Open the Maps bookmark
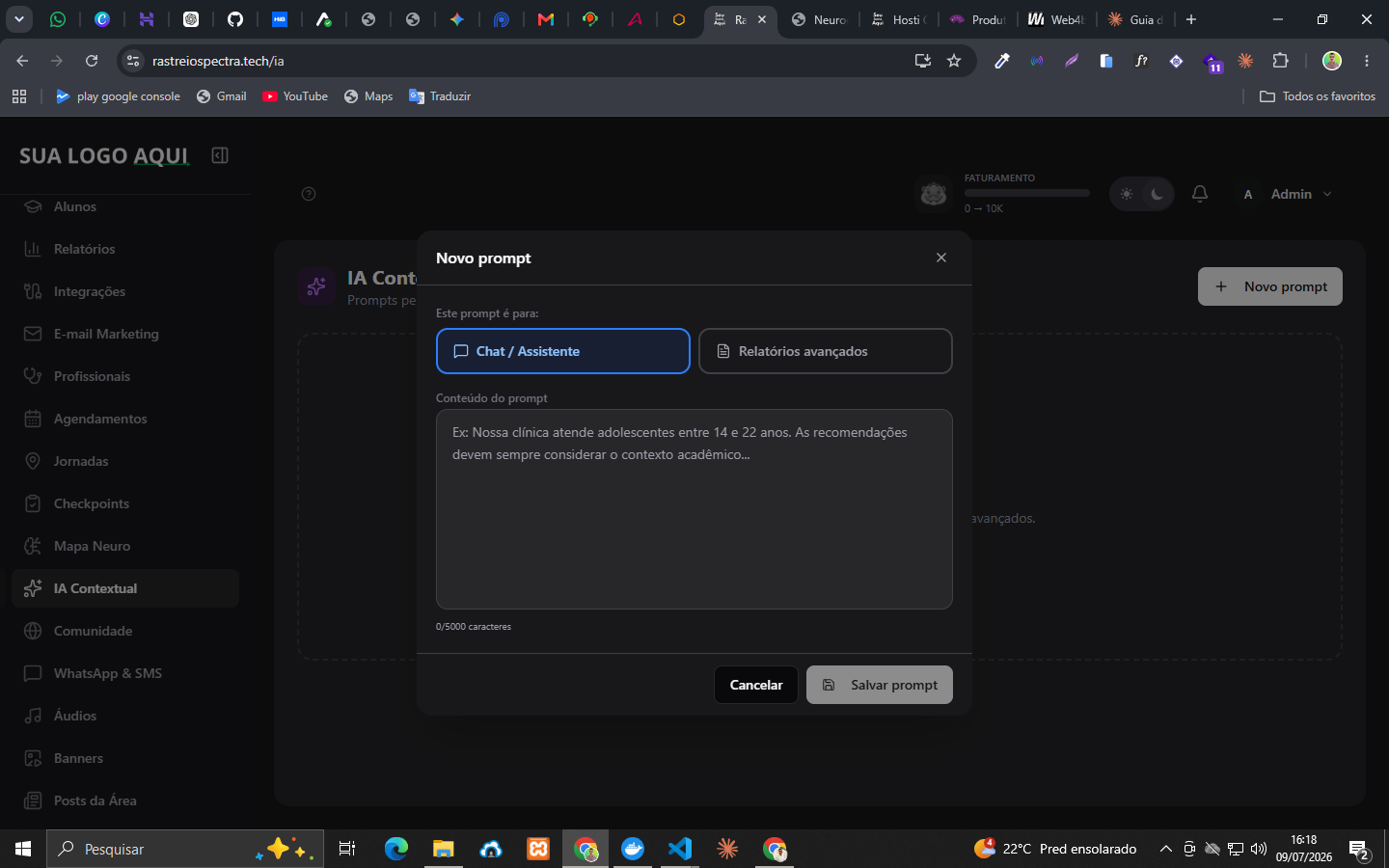Viewport: 1389px width, 868px height. 368,96
